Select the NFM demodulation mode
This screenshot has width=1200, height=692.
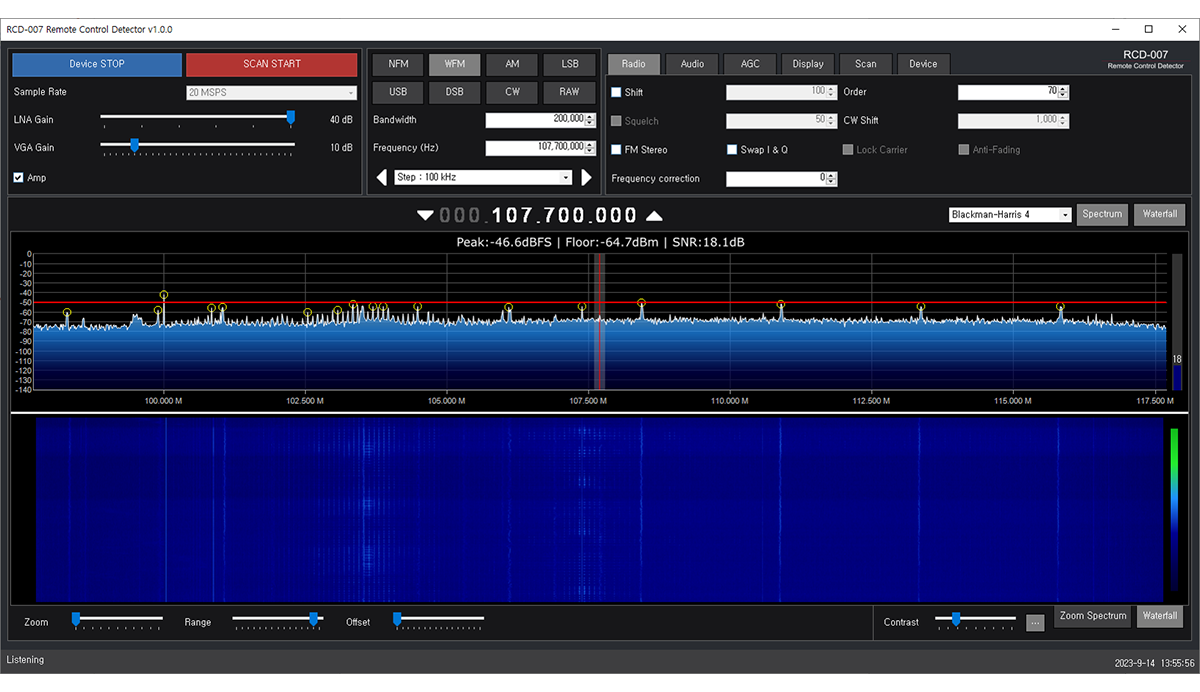(x=398, y=64)
